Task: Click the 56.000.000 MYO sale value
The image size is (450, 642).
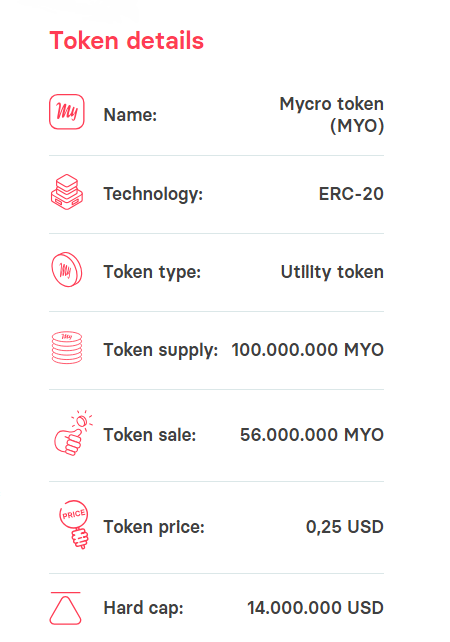Action: tap(312, 434)
